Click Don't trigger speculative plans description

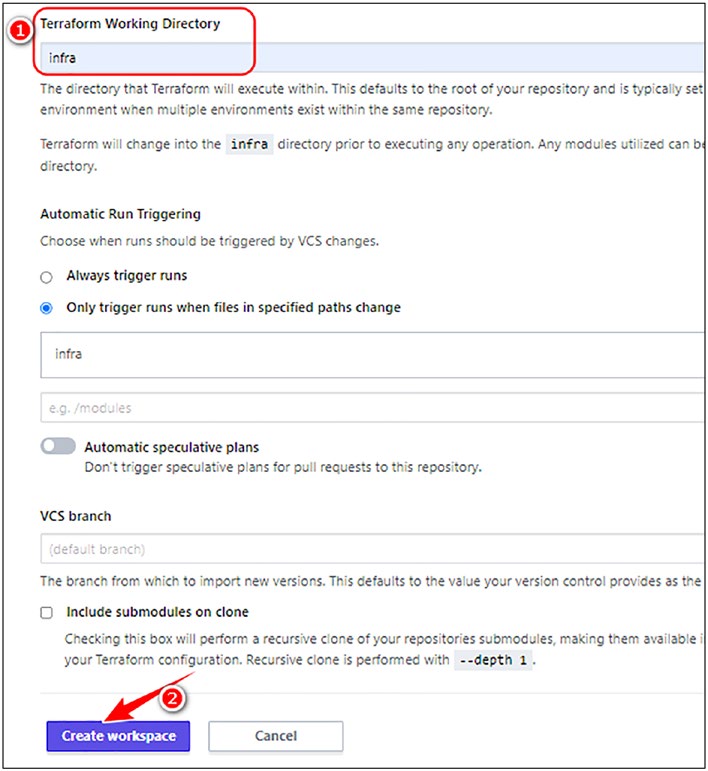(x=283, y=467)
